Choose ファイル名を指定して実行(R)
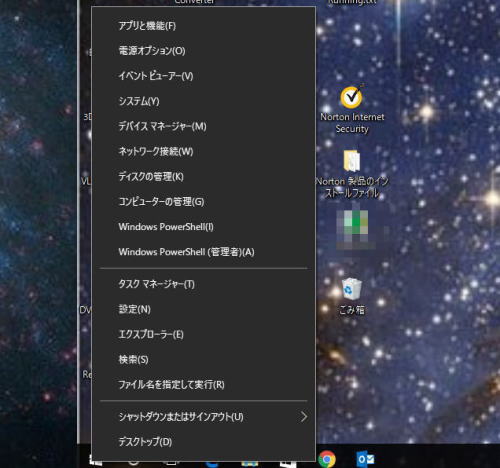 (204, 385)
